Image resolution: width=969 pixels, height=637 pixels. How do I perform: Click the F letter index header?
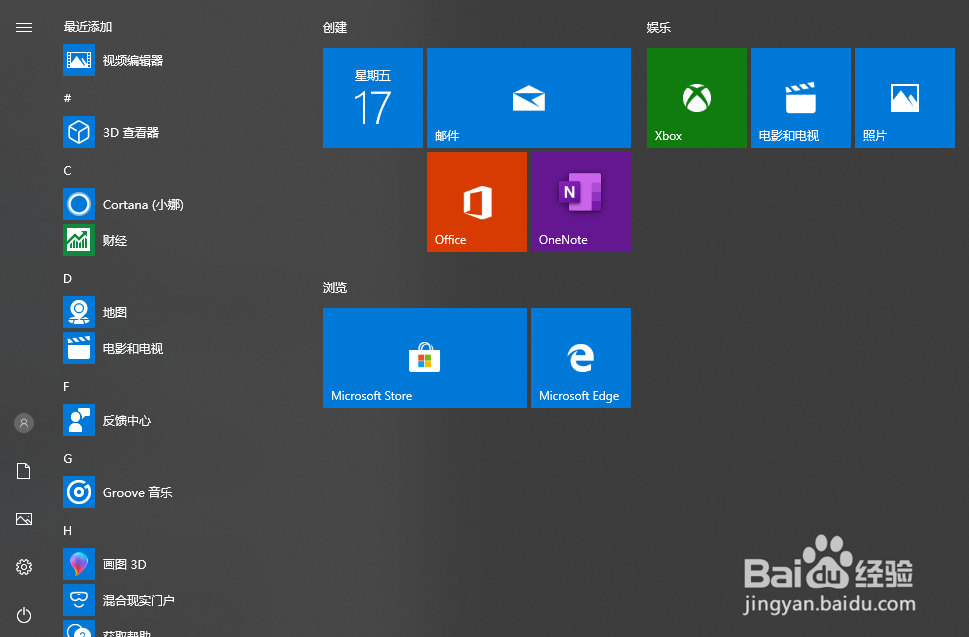66,387
